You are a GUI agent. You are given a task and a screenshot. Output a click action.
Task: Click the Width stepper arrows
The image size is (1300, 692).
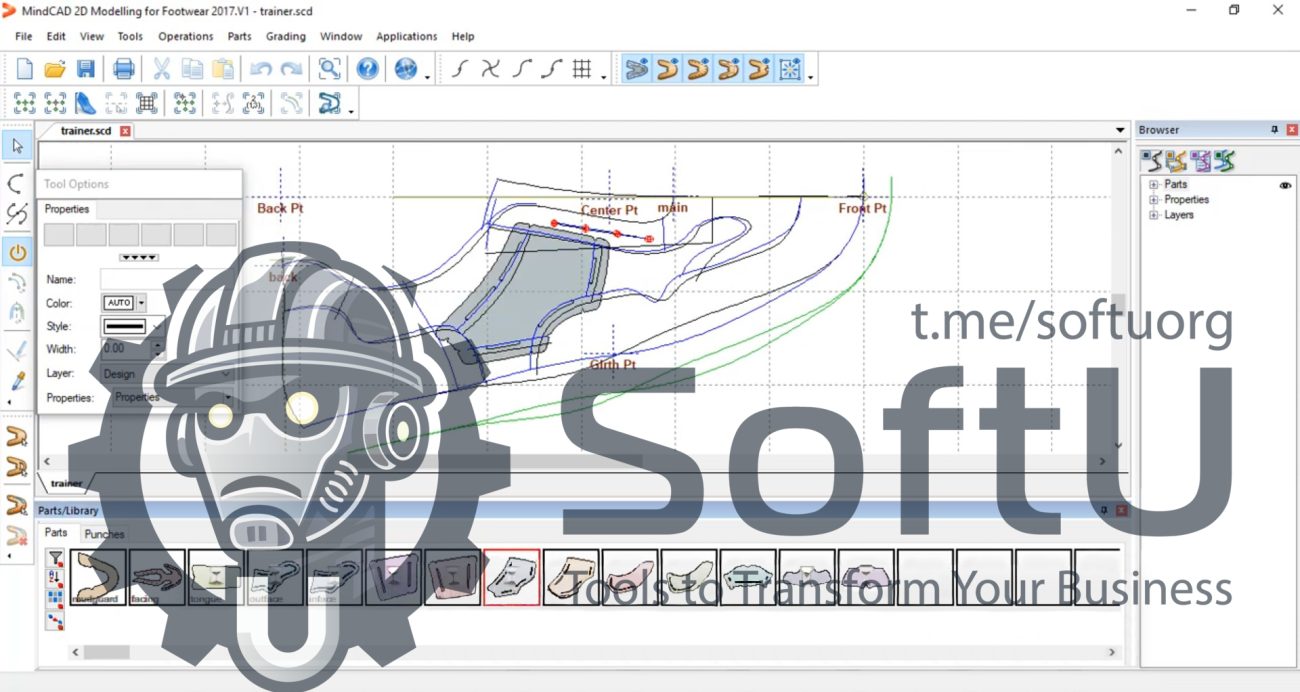[158, 349]
